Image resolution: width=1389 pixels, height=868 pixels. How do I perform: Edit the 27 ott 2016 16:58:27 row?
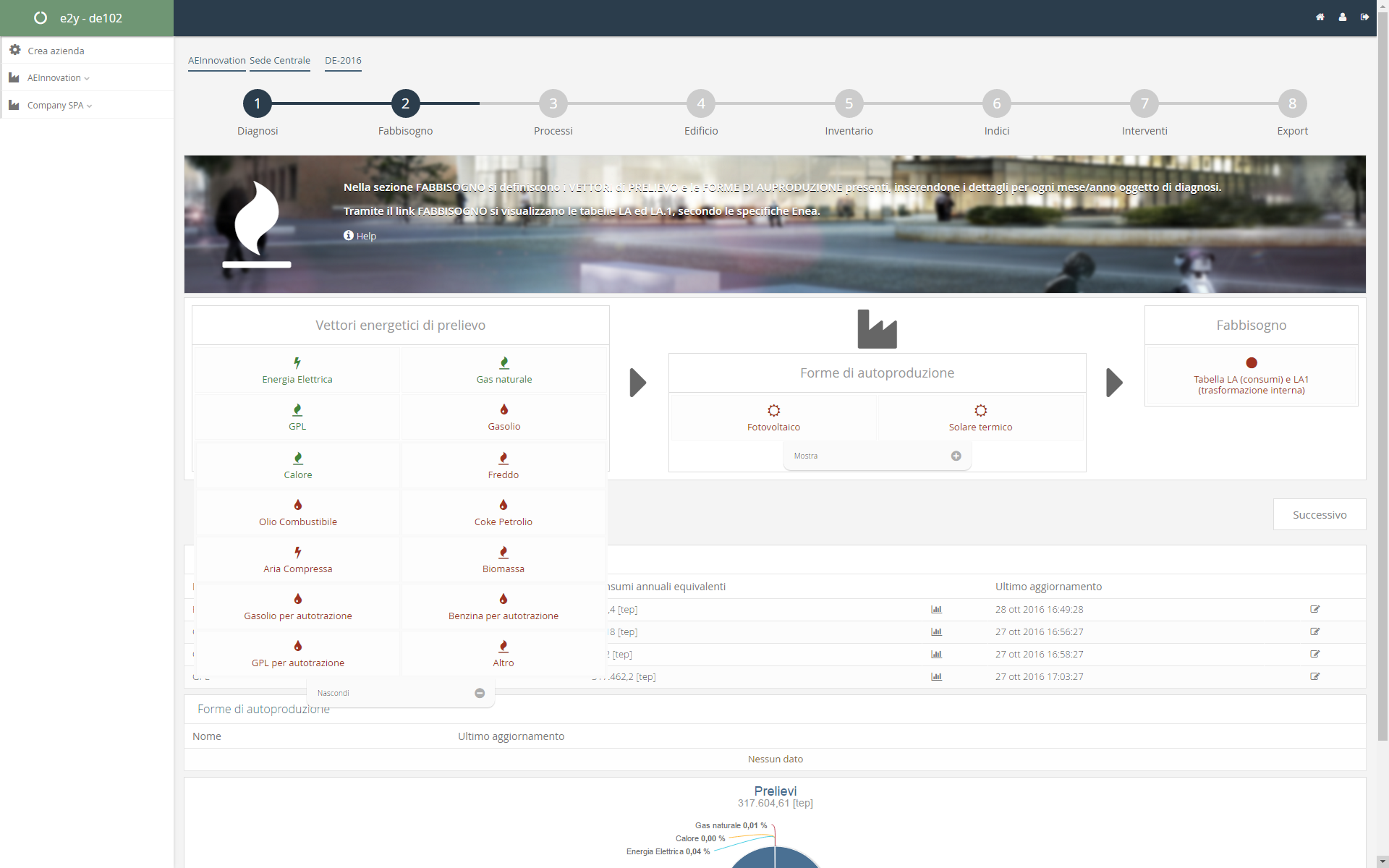click(x=1315, y=654)
